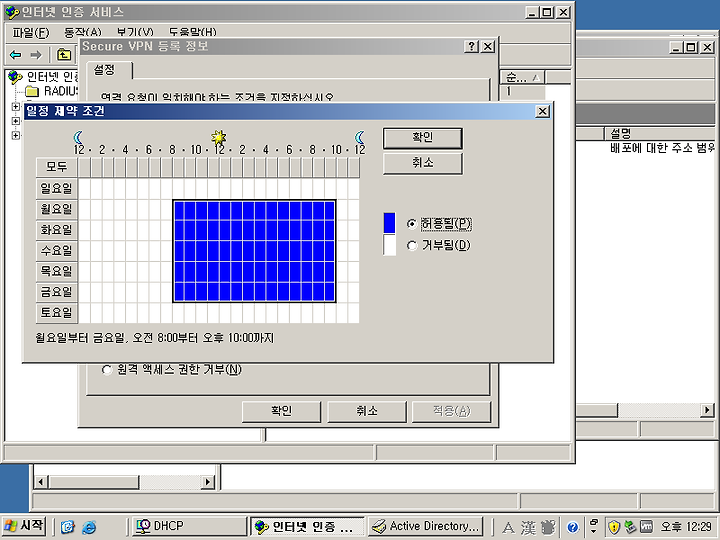
Task: Close the schedule restriction (일정 제약 조건) dialog
Action: [x=543, y=111]
